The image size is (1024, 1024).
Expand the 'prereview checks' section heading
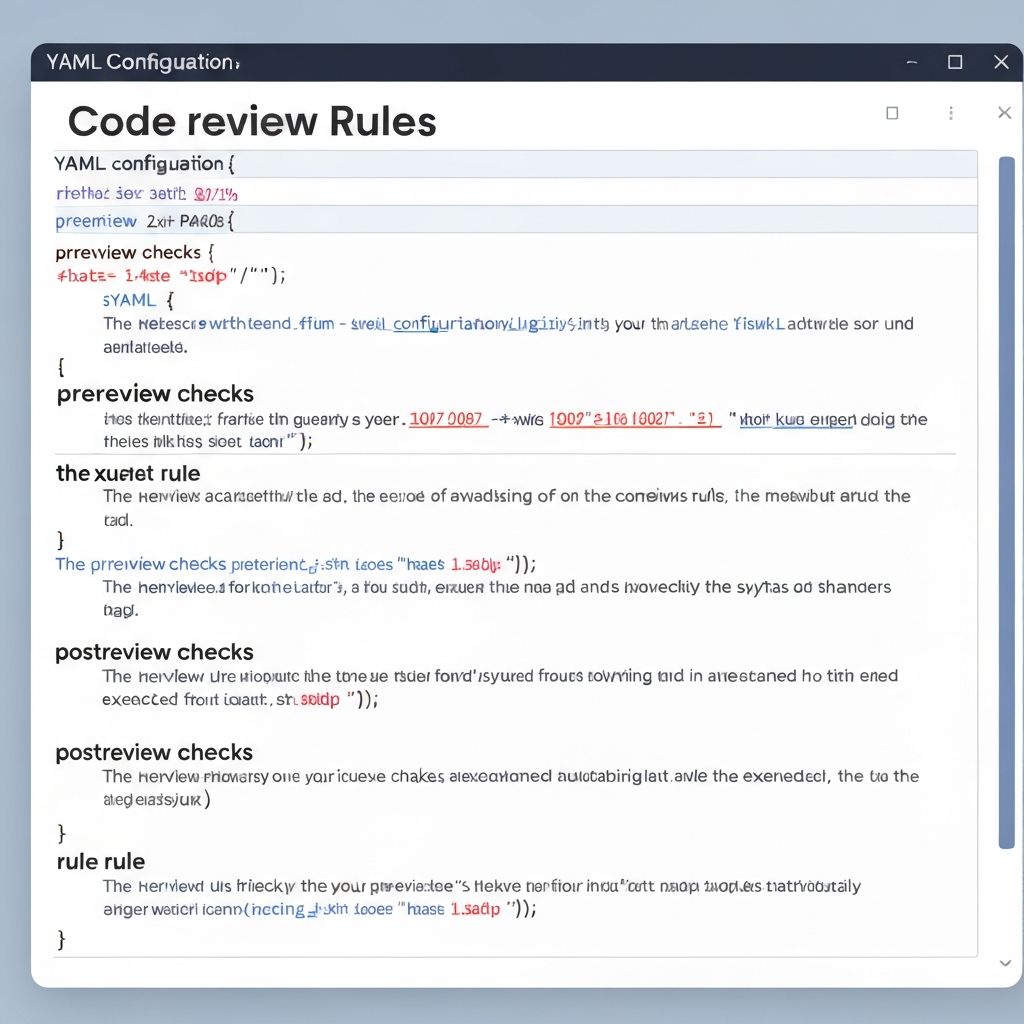154,393
